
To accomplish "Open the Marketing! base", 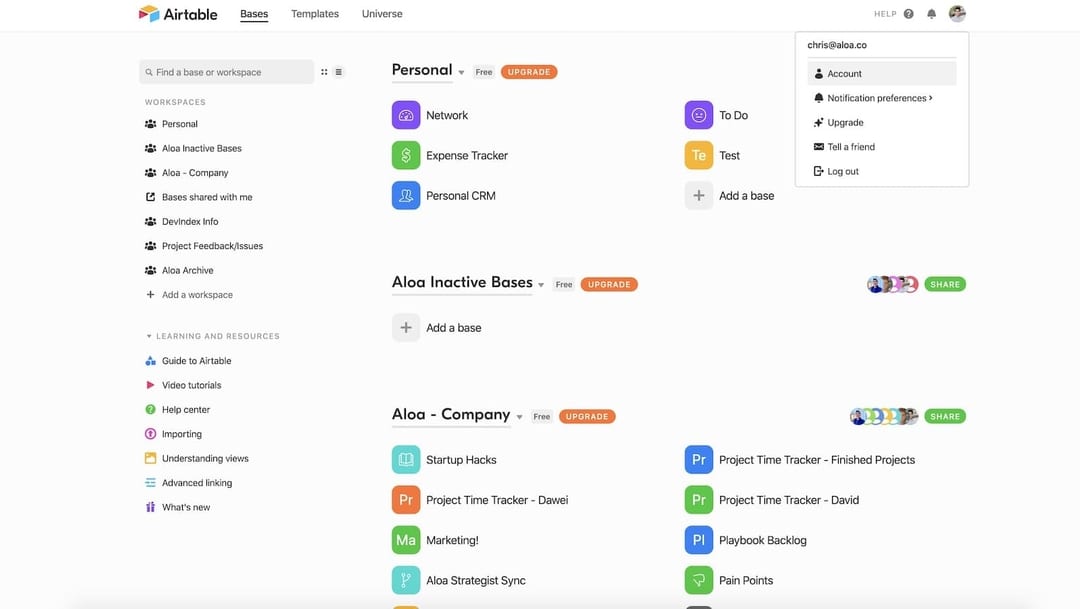I will pyautogui.click(x=448, y=539).
